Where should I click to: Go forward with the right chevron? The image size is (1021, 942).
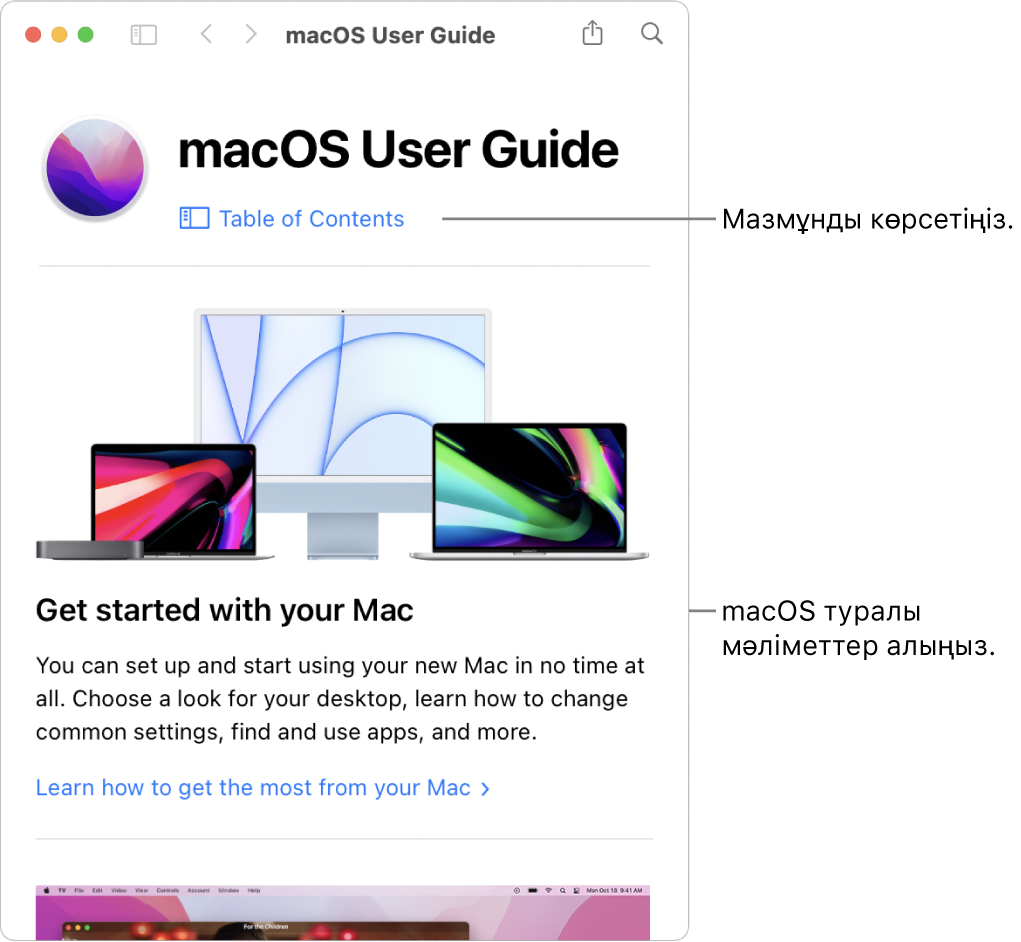251,34
